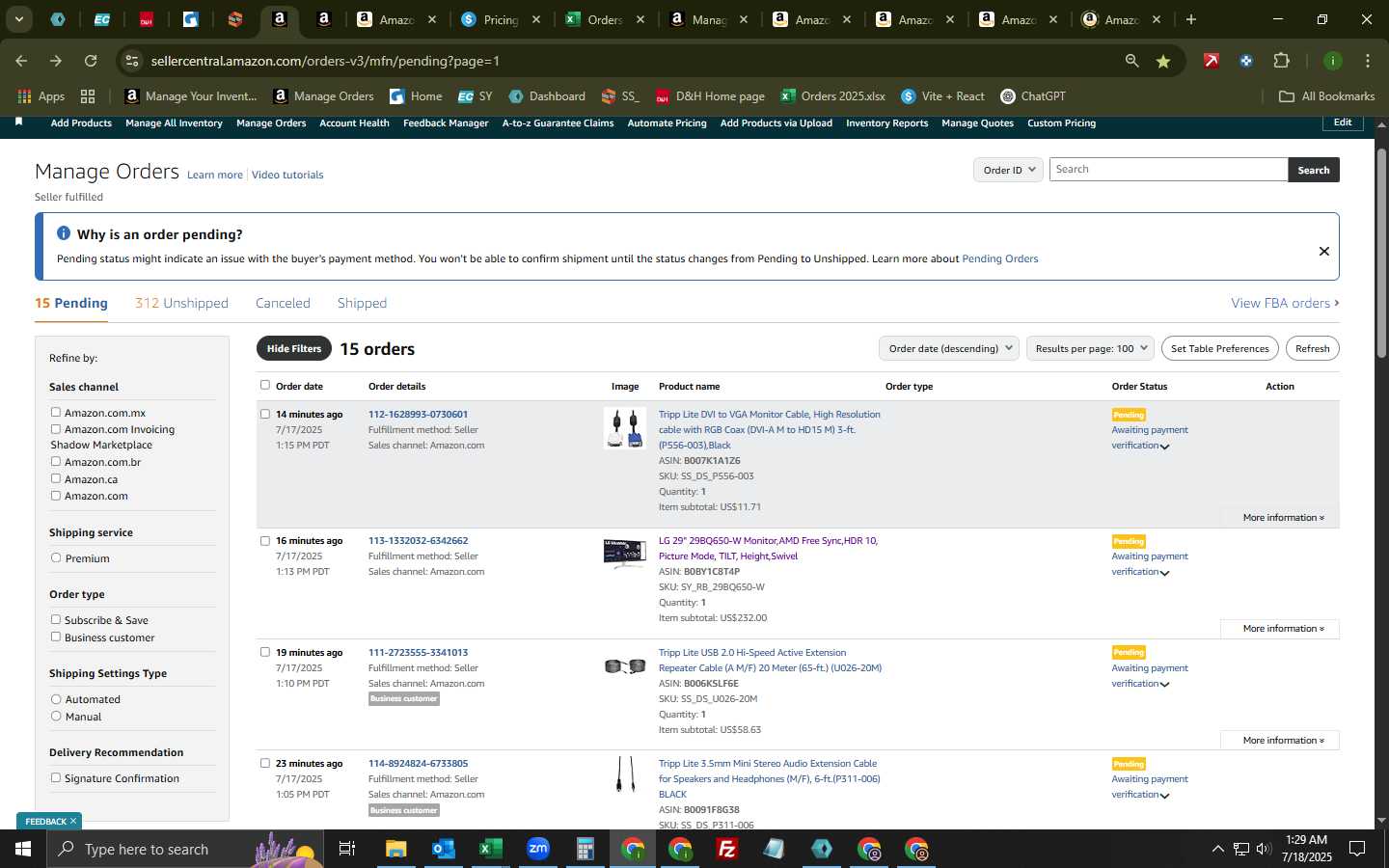Screen dimensions: 1389x868
Task: Switch to the Shipped orders tab
Action: (x=362, y=303)
